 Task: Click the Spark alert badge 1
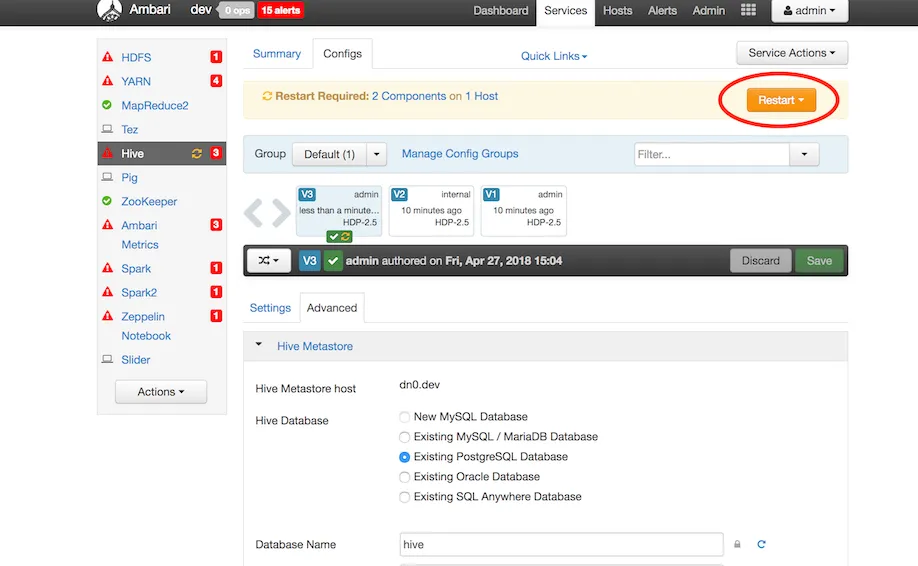[x=215, y=268]
